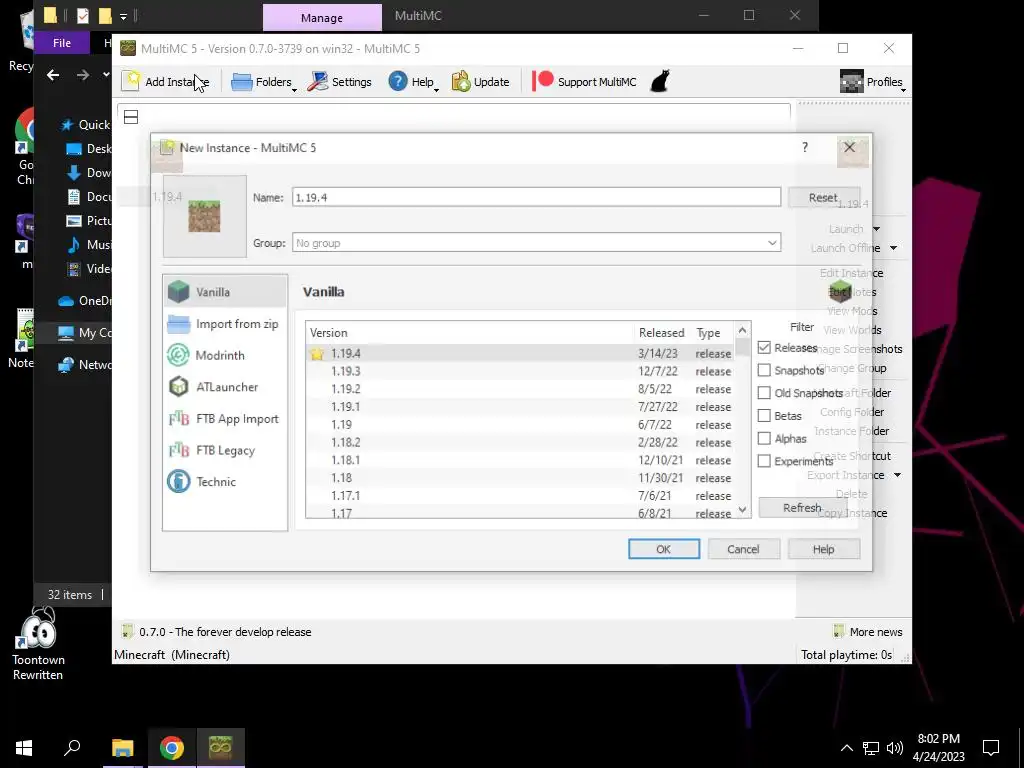Select the Modrinth source in the sidebar
Screen dimensions: 1024x768
[225, 355]
